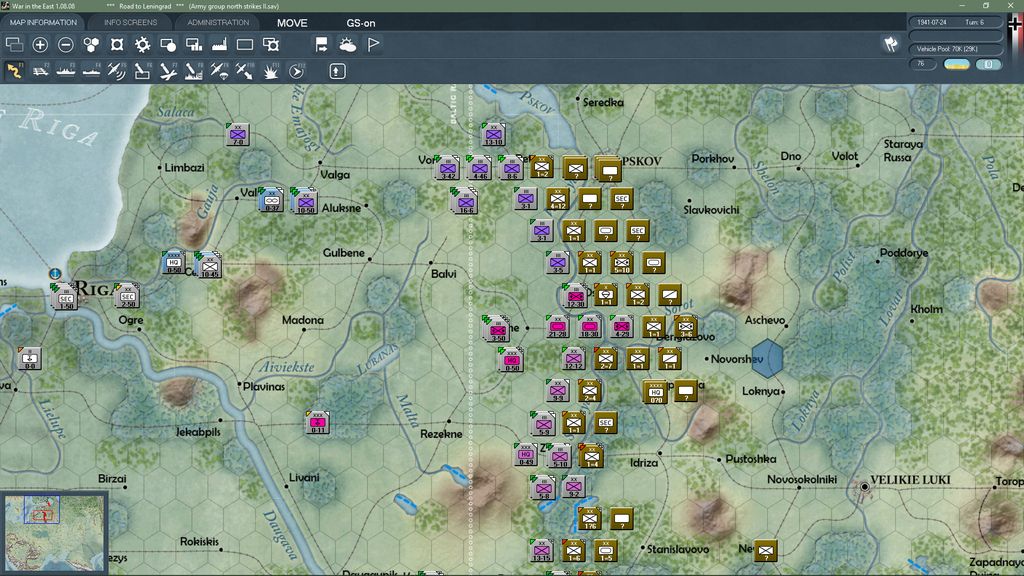Select Amphibious transport (F4) icon

[x=91, y=71]
